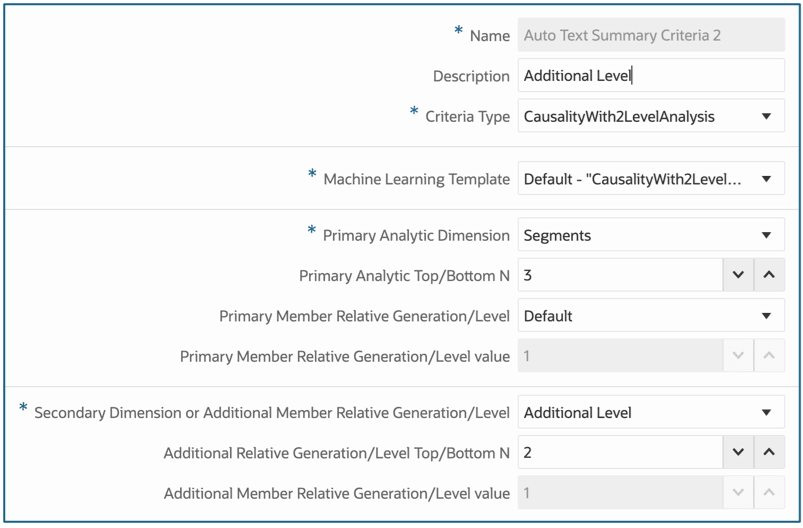This screenshot has height=528, width=803.
Task: Click the Additional Relative Generation/Level Top/Bottom N field
Action: coord(620,452)
